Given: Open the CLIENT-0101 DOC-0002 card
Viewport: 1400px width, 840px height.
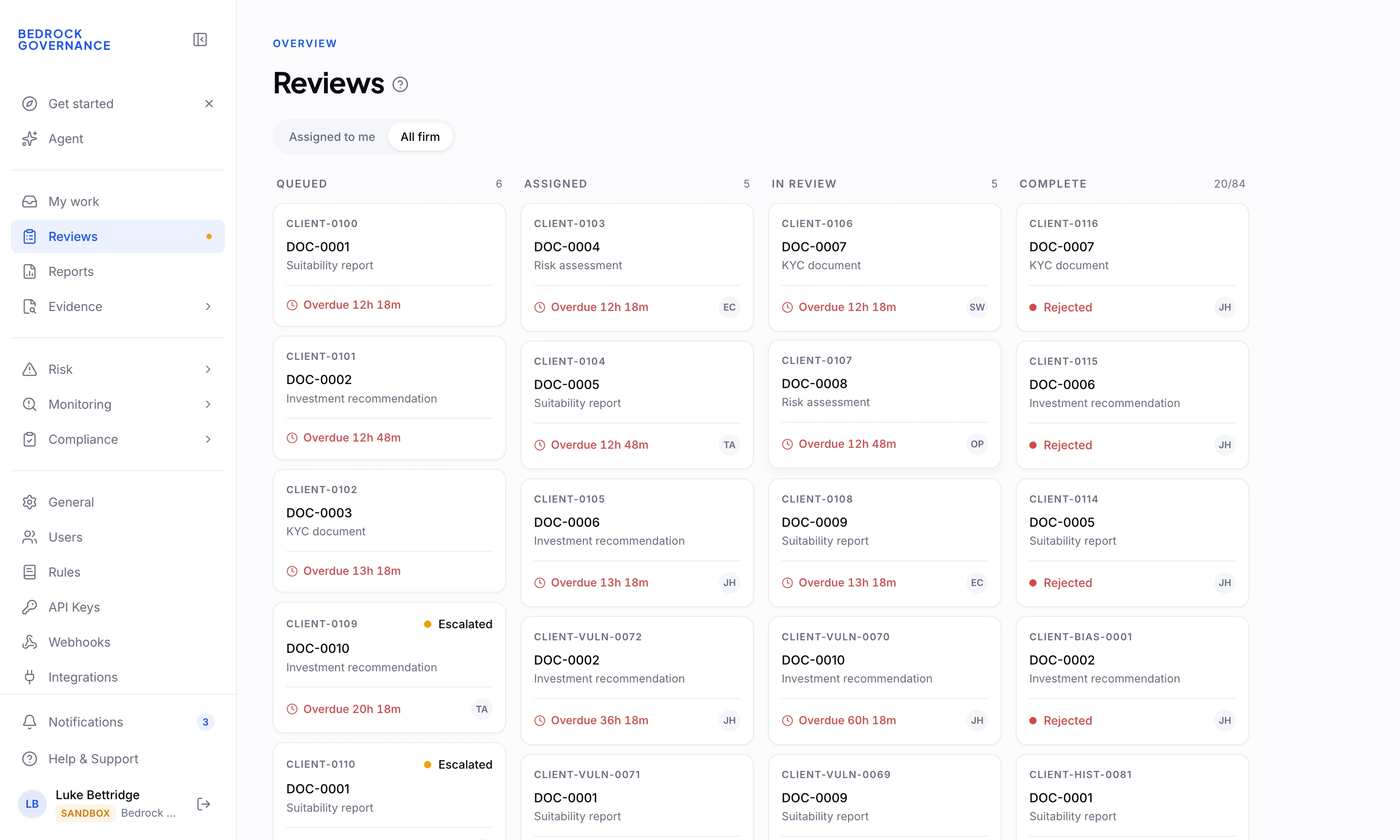Looking at the screenshot, I should coord(389,398).
